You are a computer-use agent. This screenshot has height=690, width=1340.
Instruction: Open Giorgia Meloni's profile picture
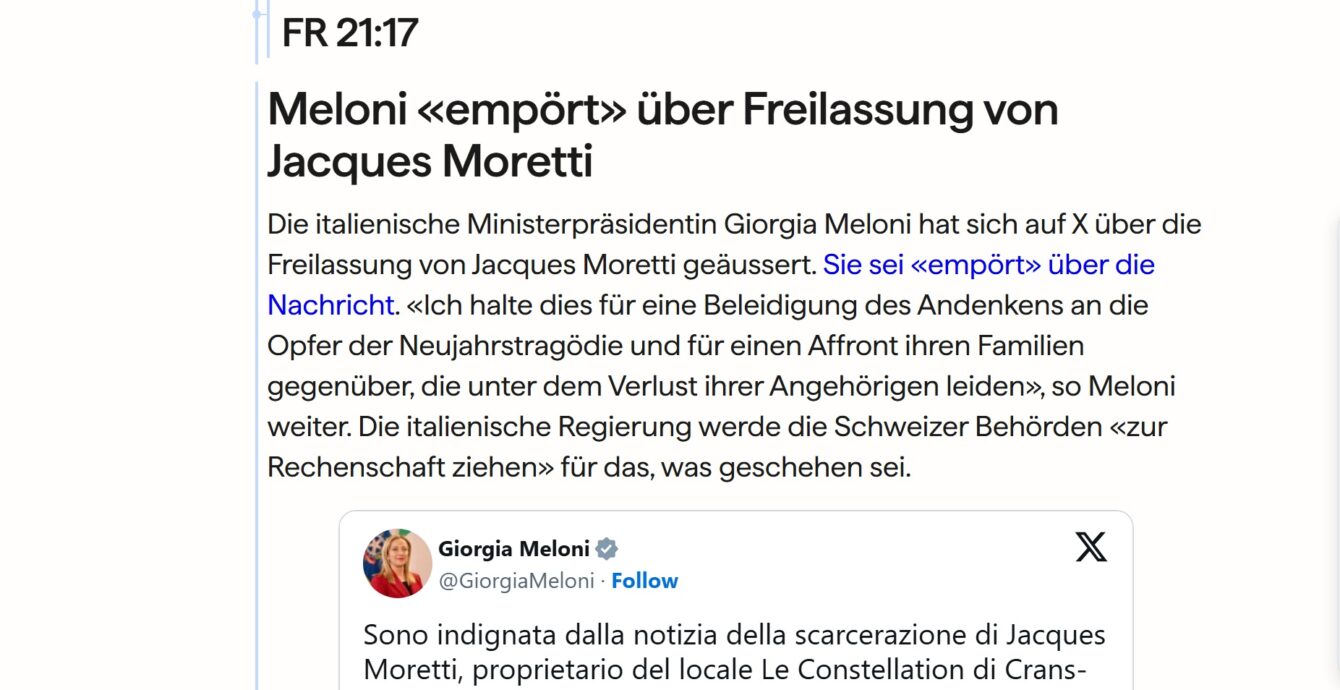point(397,563)
